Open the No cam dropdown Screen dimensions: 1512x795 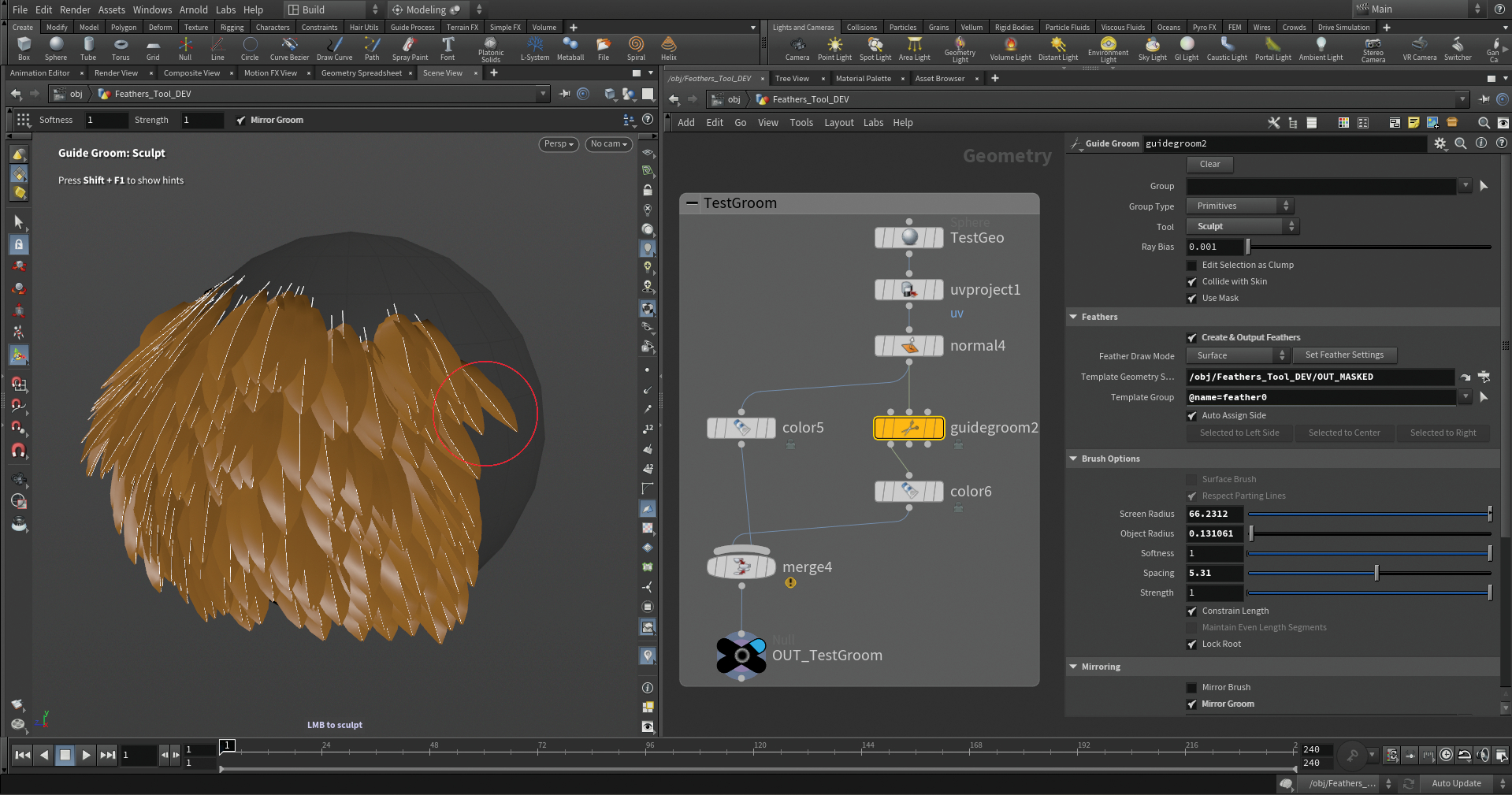[608, 144]
